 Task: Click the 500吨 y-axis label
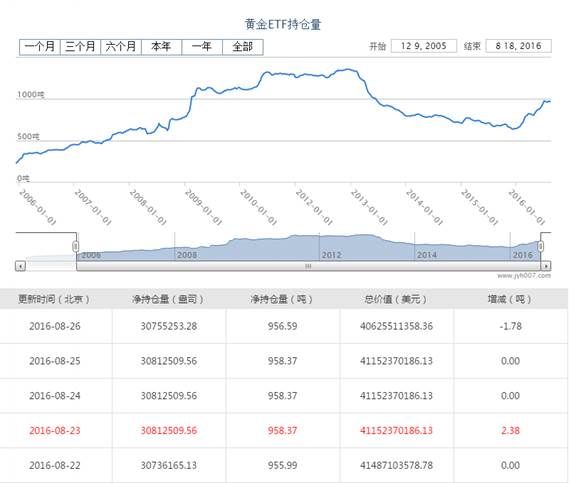pos(28,137)
